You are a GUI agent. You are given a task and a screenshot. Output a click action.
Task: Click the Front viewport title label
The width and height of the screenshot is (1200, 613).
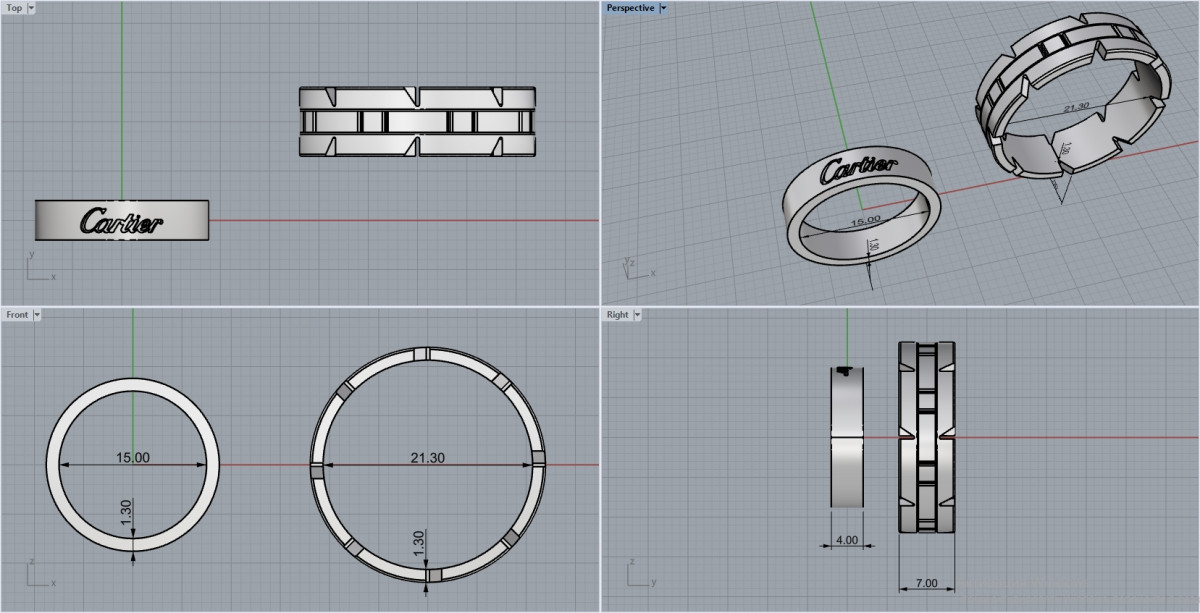[x=17, y=315]
